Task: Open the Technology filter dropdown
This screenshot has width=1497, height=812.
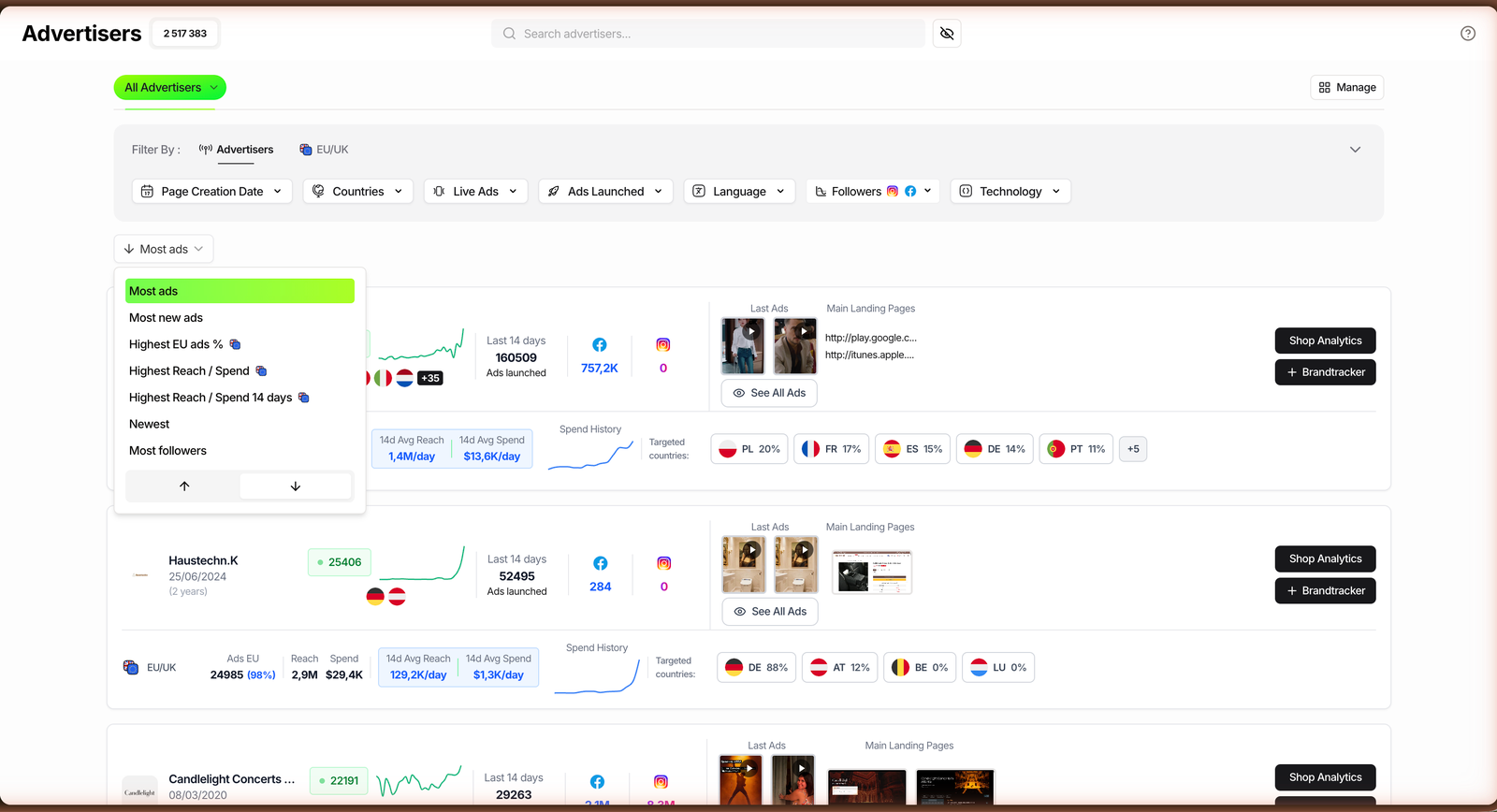Action: pyautogui.click(x=1010, y=191)
